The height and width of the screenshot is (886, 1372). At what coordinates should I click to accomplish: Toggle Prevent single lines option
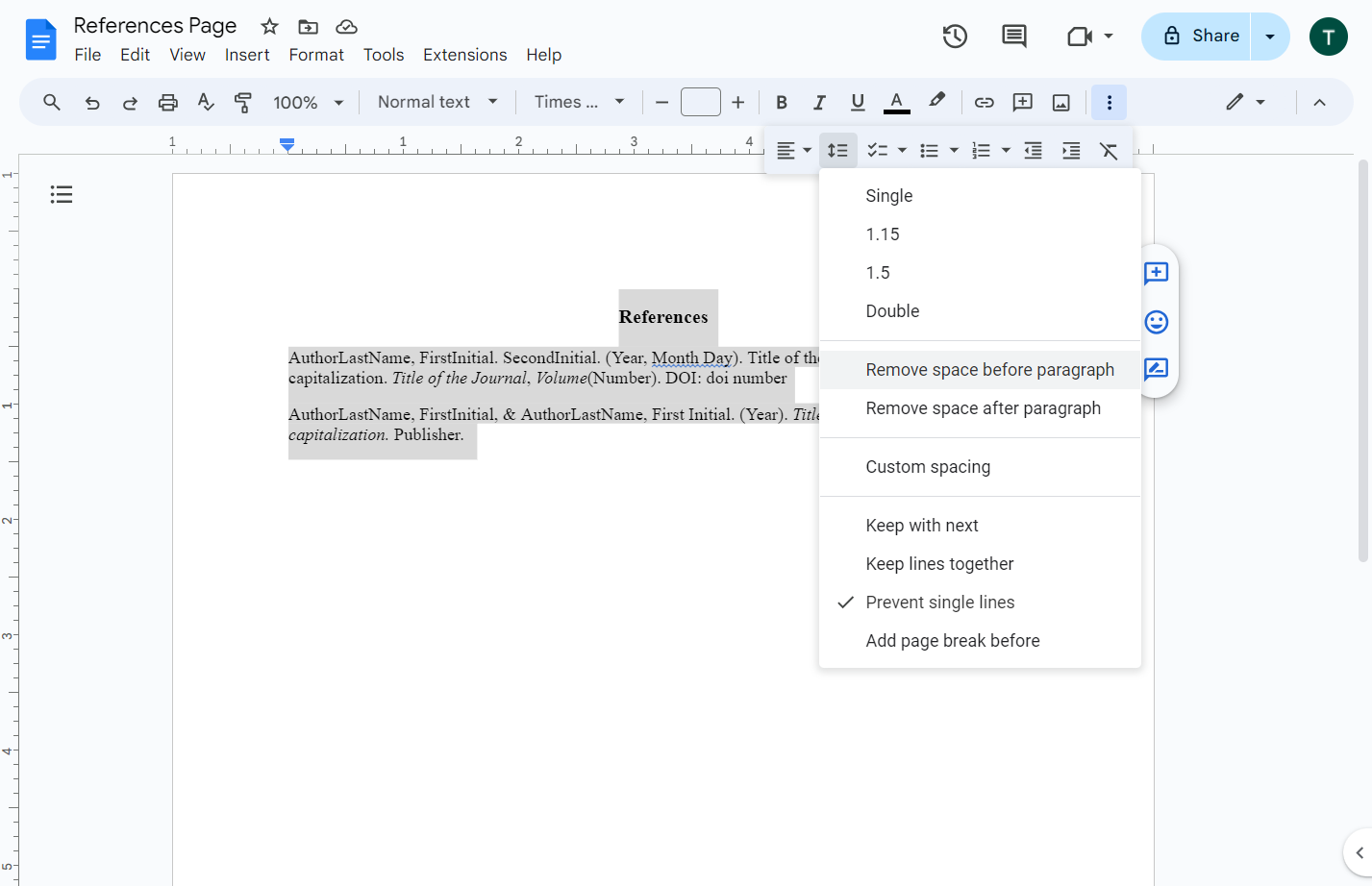[980, 603]
